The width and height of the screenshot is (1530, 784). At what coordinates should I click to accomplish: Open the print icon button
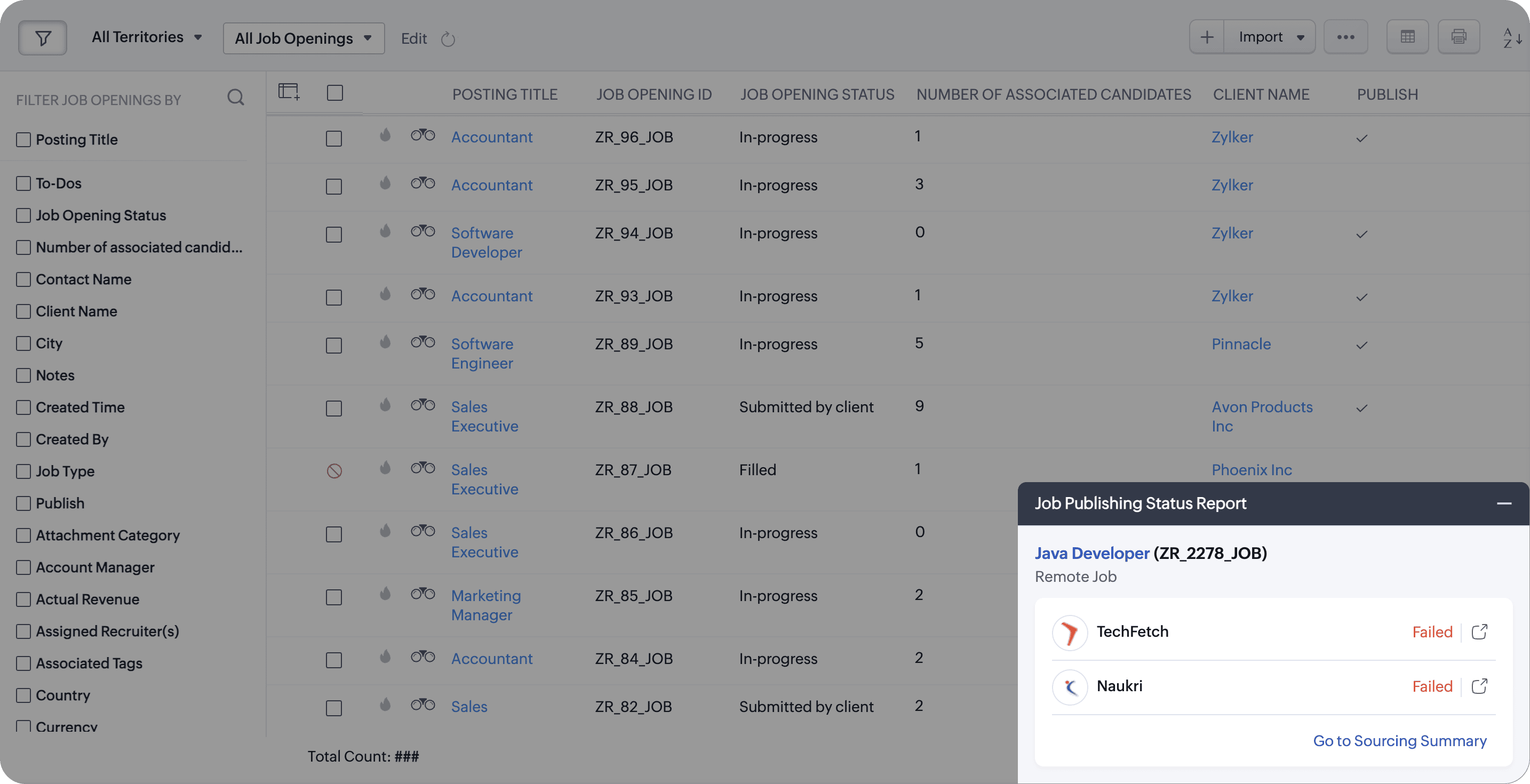[x=1458, y=37]
